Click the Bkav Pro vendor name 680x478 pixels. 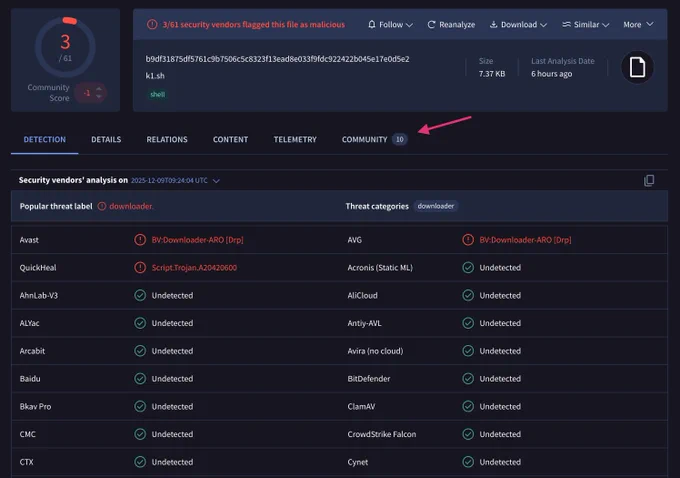pyautogui.click(x=35, y=406)
